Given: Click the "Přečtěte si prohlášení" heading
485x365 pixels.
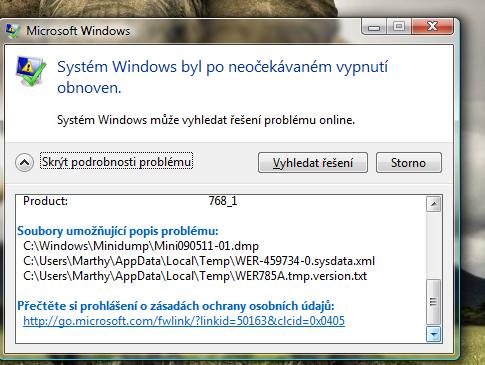Looking at the screenshot, I should click(176, 306).
